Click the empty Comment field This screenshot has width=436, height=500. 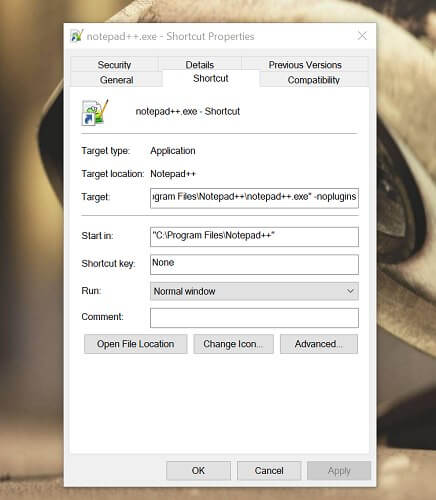coord(254,318)
